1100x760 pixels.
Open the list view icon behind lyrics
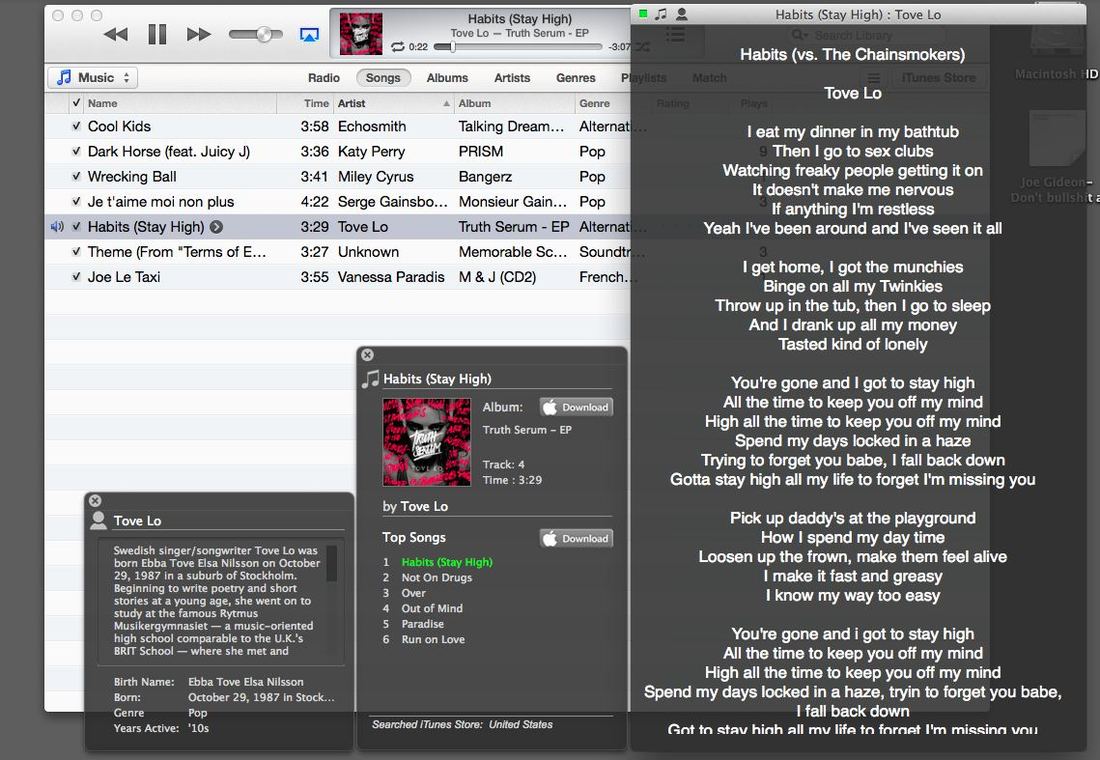coord(676,34)
